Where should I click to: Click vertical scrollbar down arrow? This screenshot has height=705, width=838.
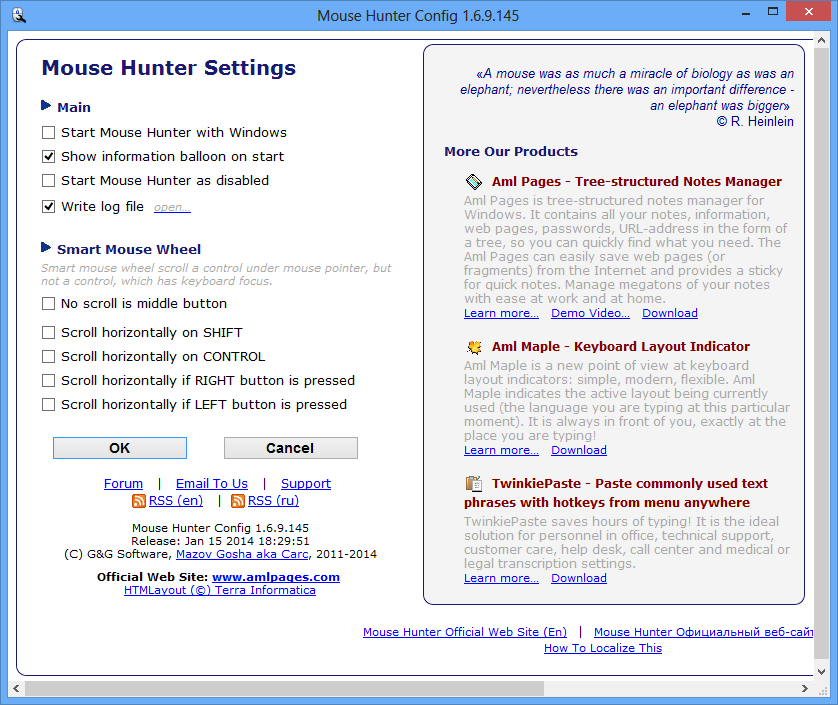click(821, 672)
